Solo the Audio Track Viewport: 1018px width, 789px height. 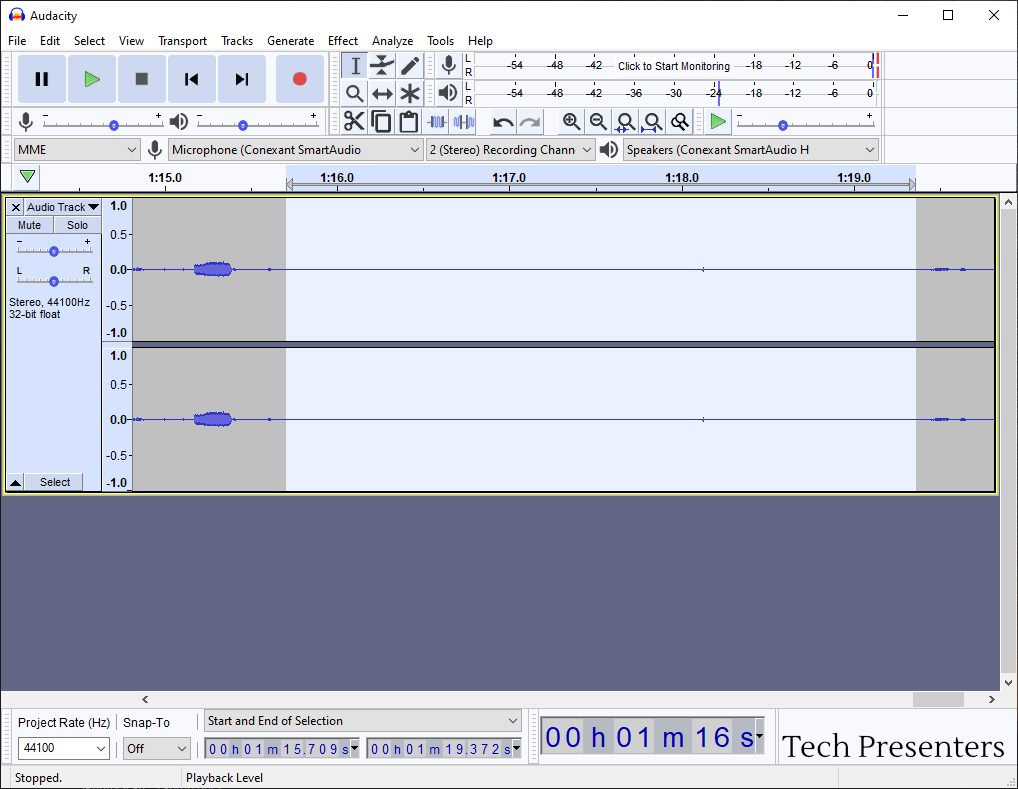[77, 225]
